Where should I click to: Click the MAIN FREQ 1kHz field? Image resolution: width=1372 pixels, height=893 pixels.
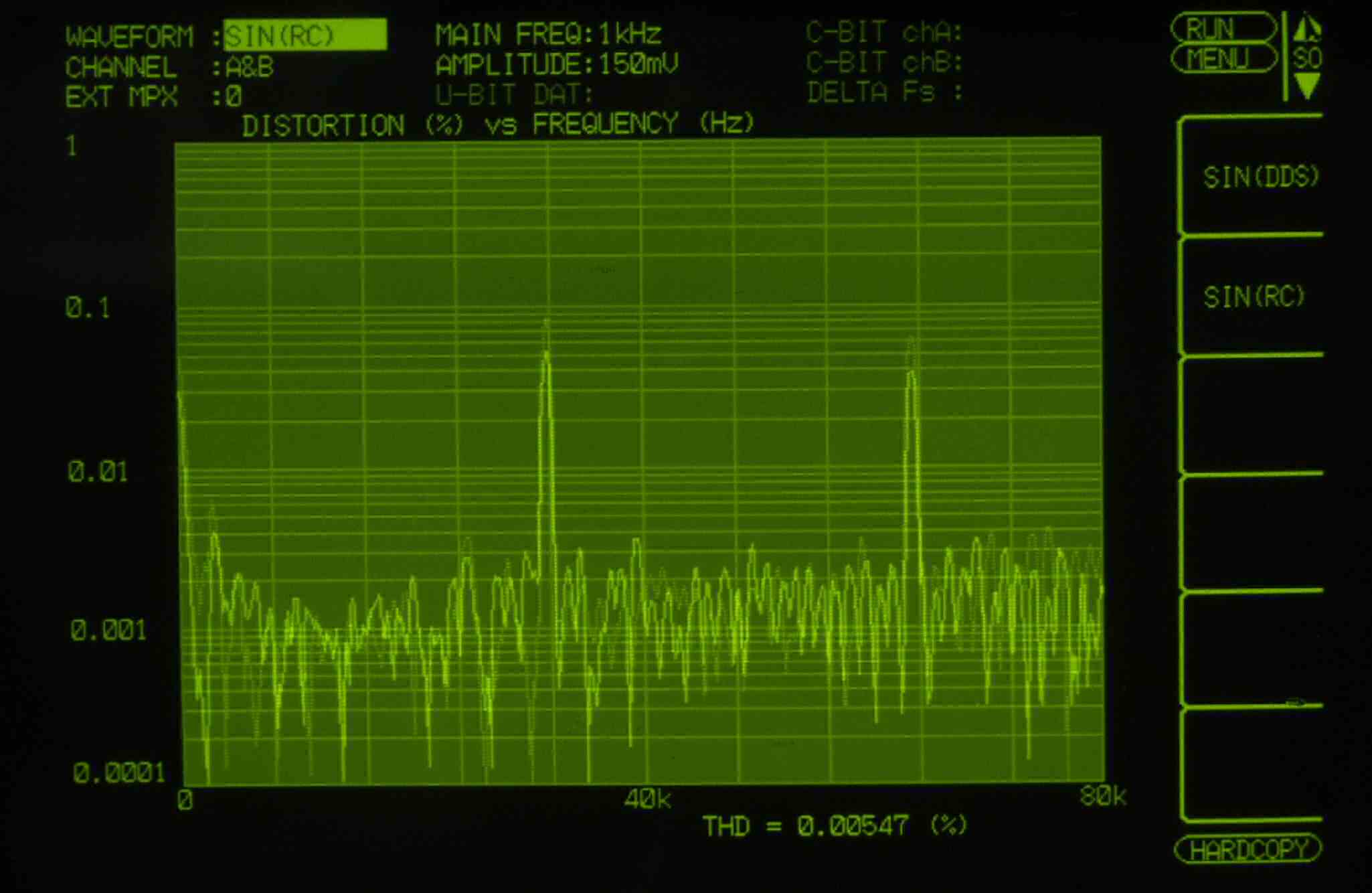tap(547, 33)
